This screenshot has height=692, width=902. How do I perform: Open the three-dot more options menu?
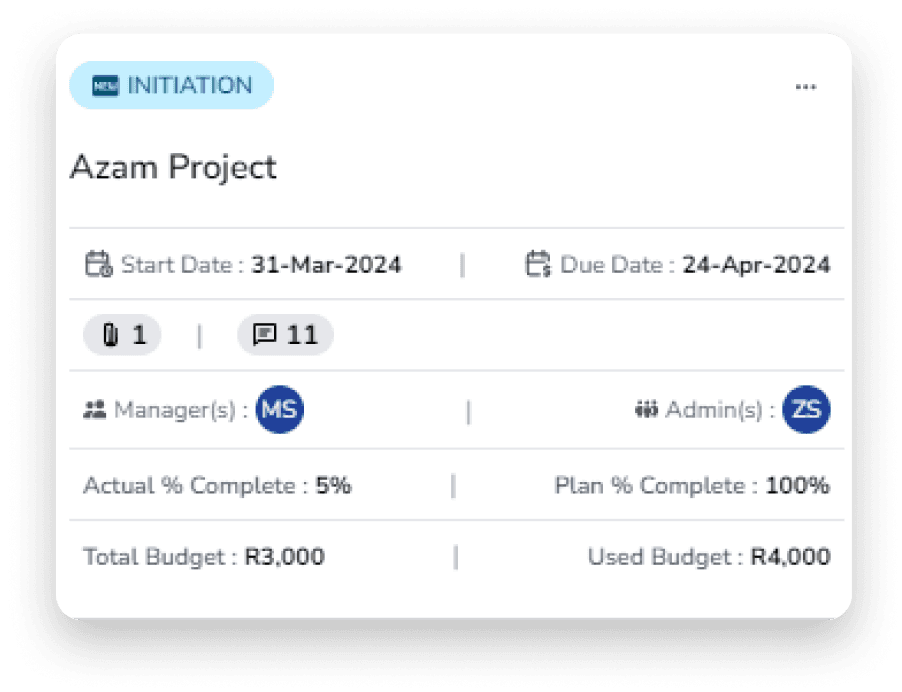805,87
